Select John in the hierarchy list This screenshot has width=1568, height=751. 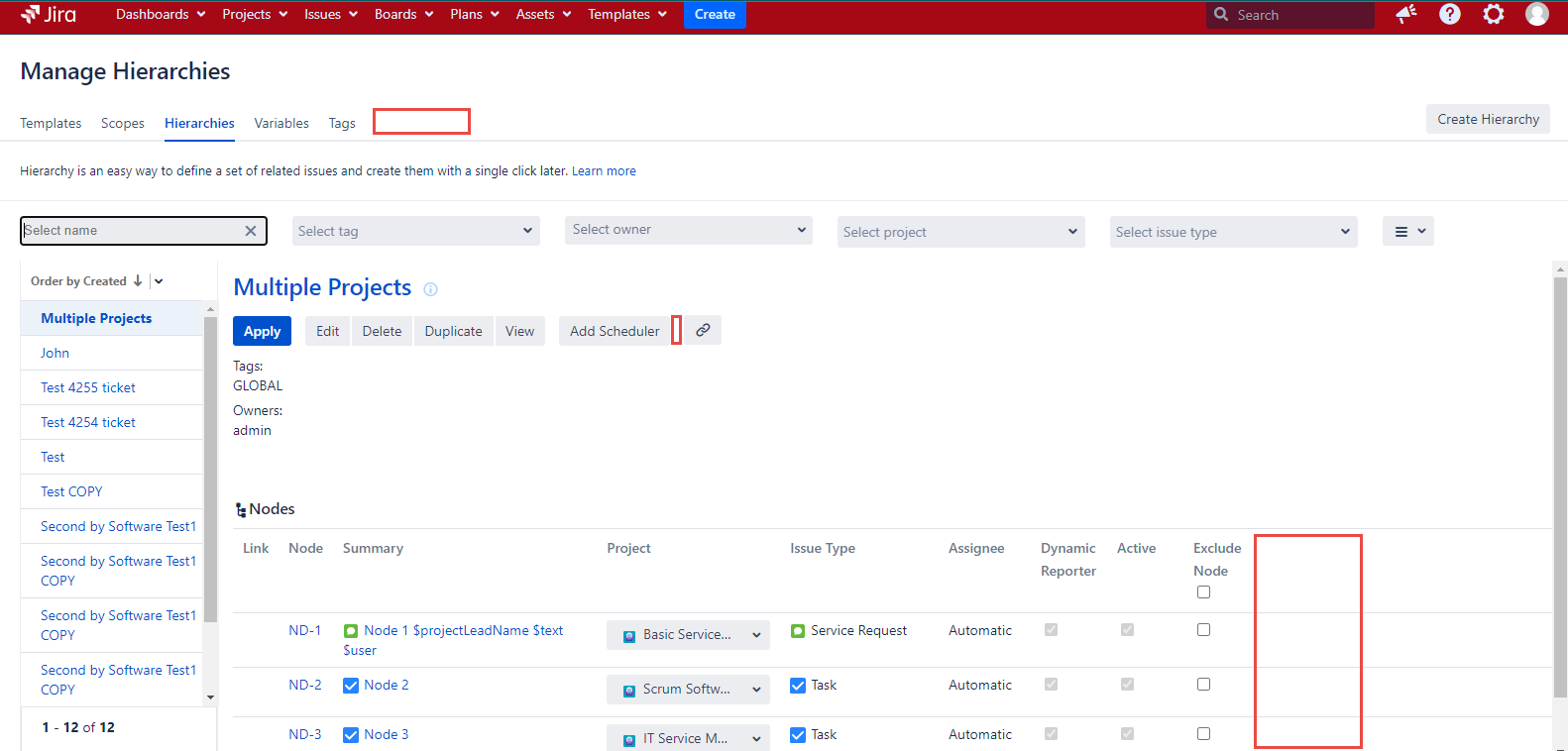(56, 354)
